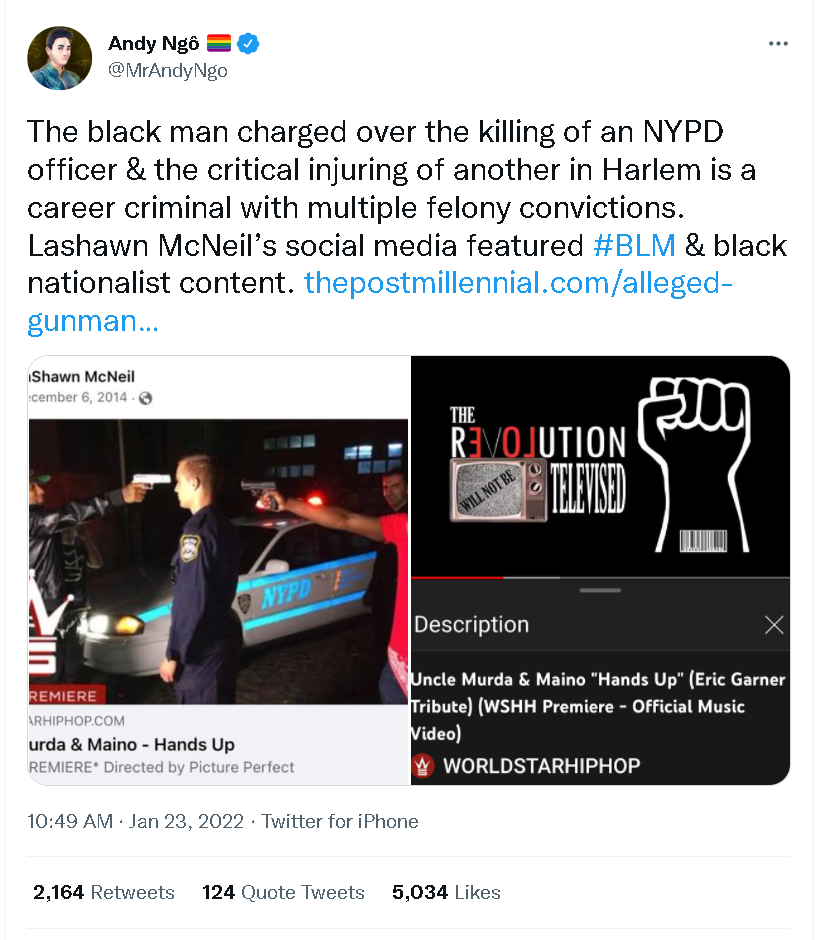This screenshot has height=940, width=834.
Task: Open the @MrAndyNgo handle
Action: click(x=167, y=70)
